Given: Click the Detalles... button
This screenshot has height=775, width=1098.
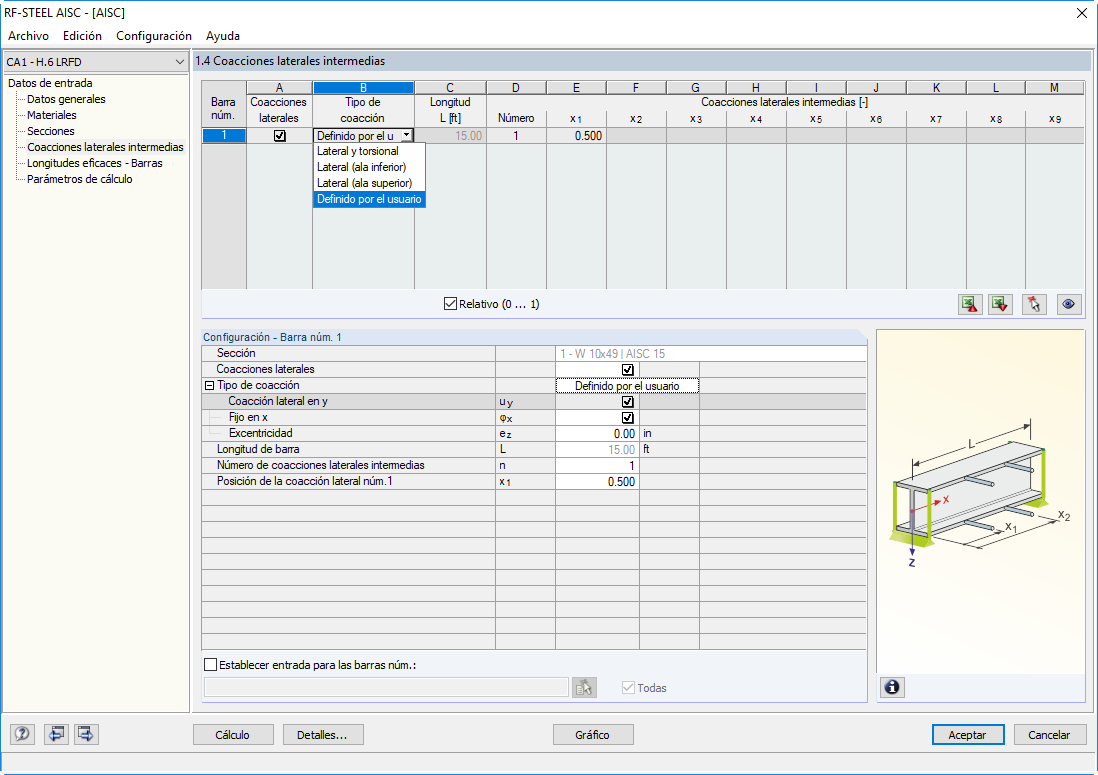Looking at the screenshot, I should click(x=322, y=734).
